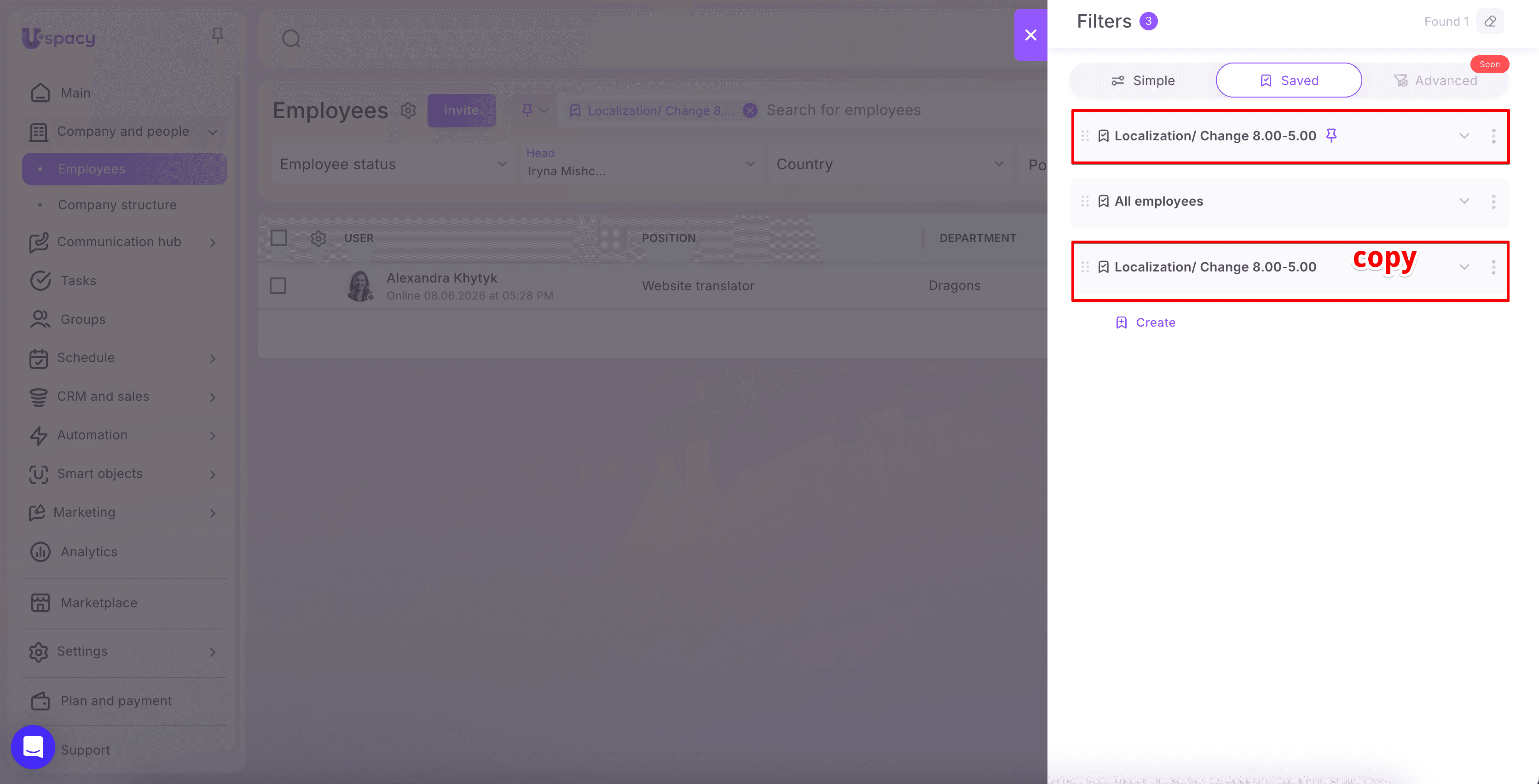Go to Employees in the sidebar
The width and height of the screenshot is (1539, 784).
pos(124,169)
